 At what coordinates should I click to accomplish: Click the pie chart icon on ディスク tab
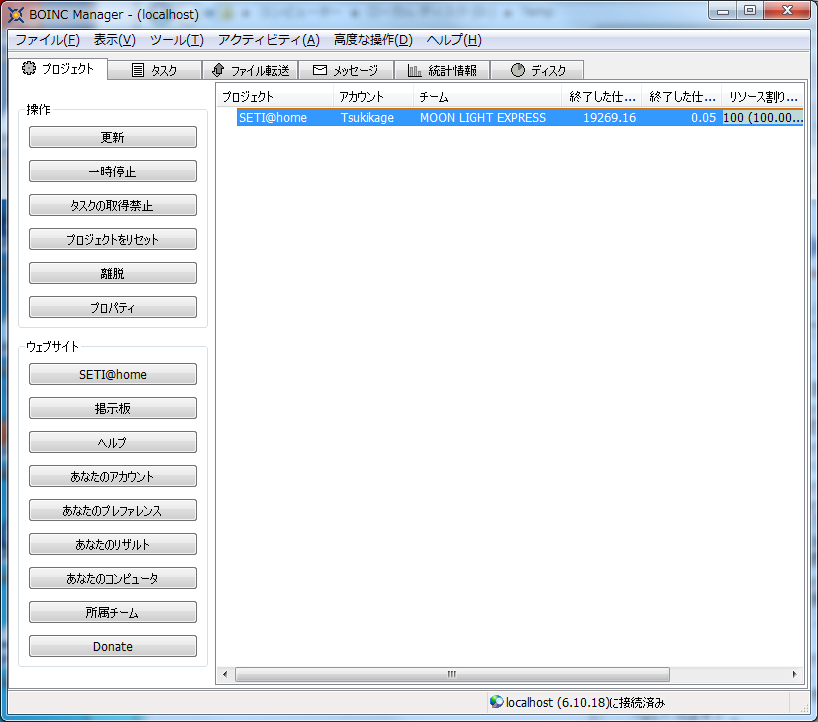coord(518,70)
